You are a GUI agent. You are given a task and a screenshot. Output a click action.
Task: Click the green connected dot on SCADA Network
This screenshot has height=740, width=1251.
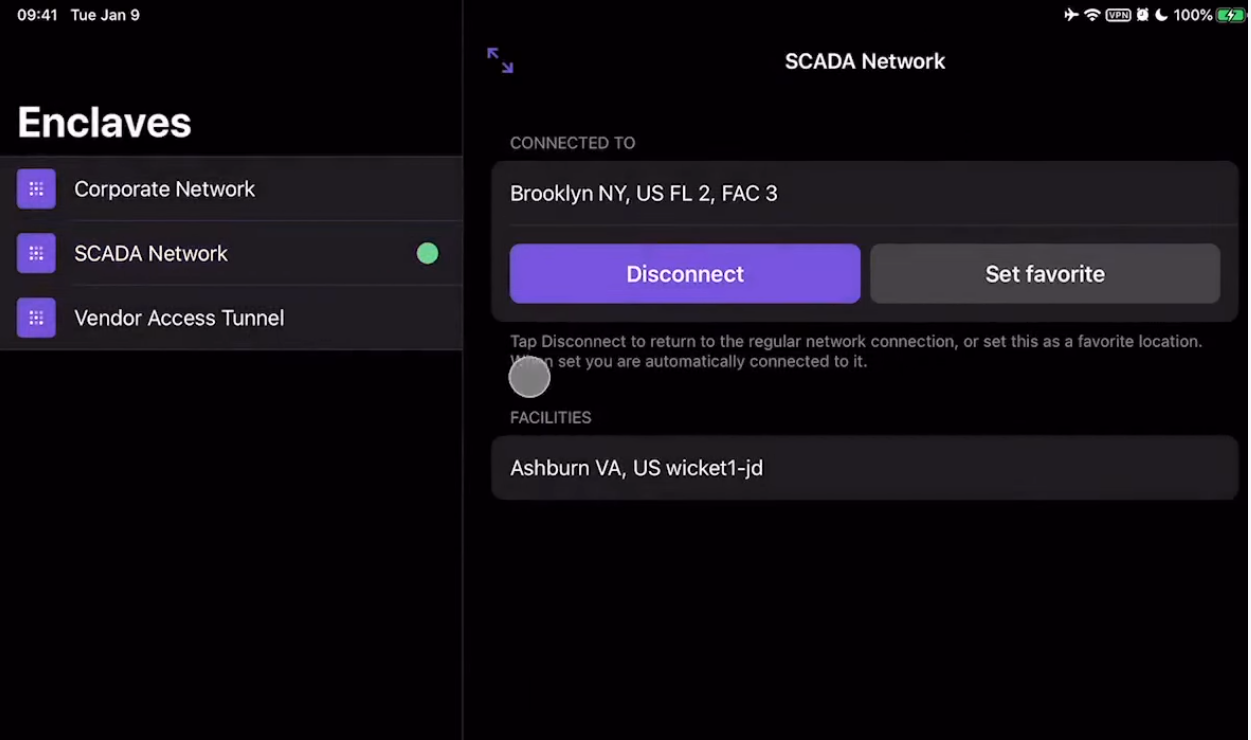pos(427,254)
